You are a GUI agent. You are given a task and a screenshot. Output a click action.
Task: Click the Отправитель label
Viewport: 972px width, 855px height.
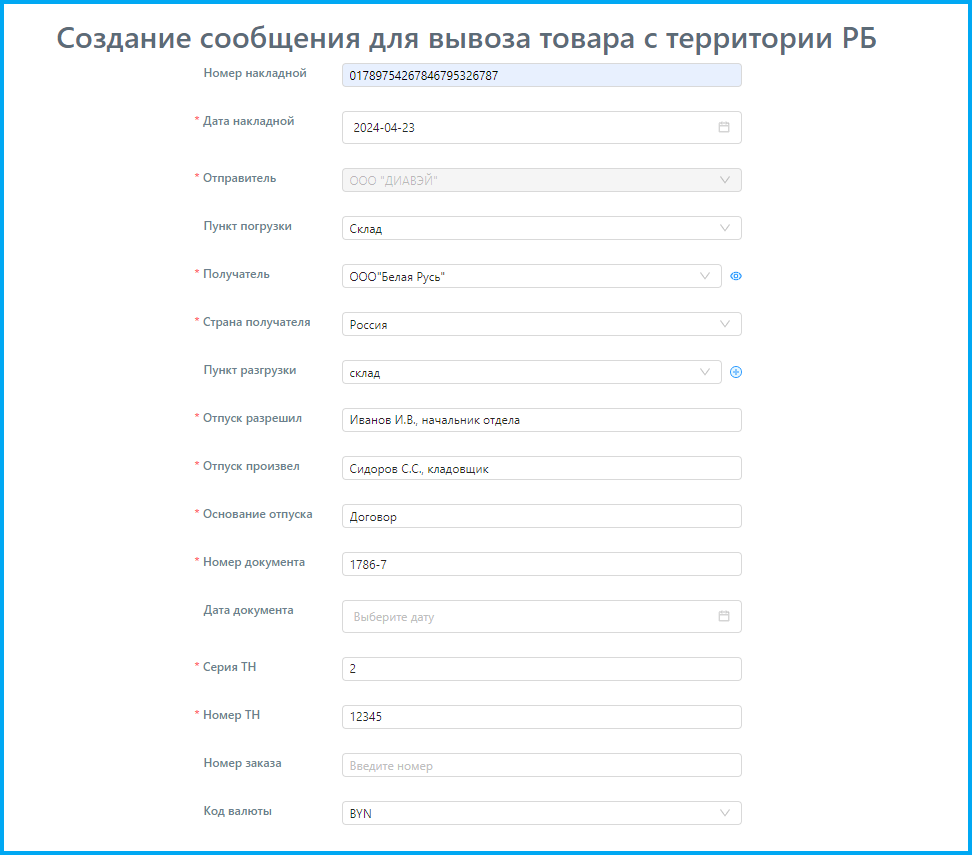(x=239, y=178)
